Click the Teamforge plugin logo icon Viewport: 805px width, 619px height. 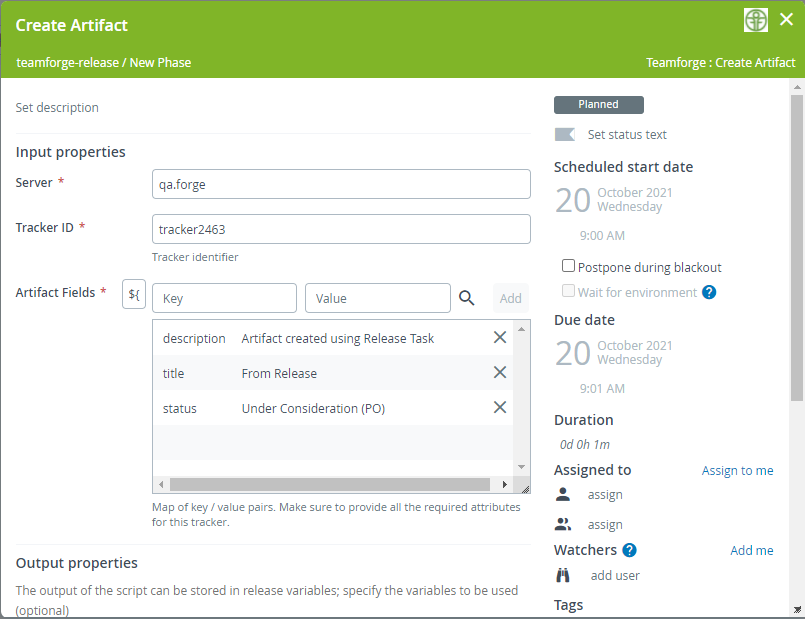(x=756, y=21)
